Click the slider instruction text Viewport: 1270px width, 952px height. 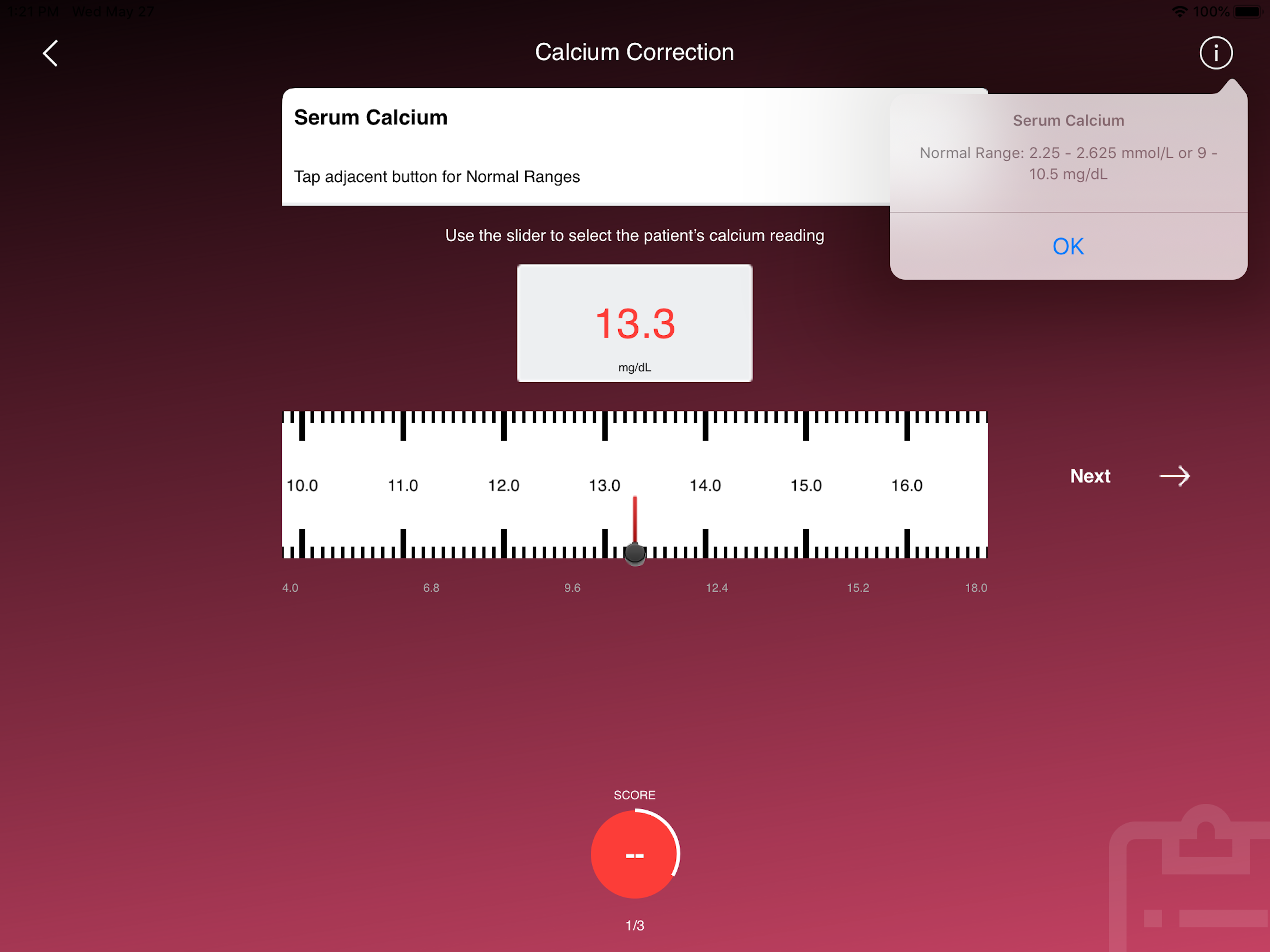635,235
